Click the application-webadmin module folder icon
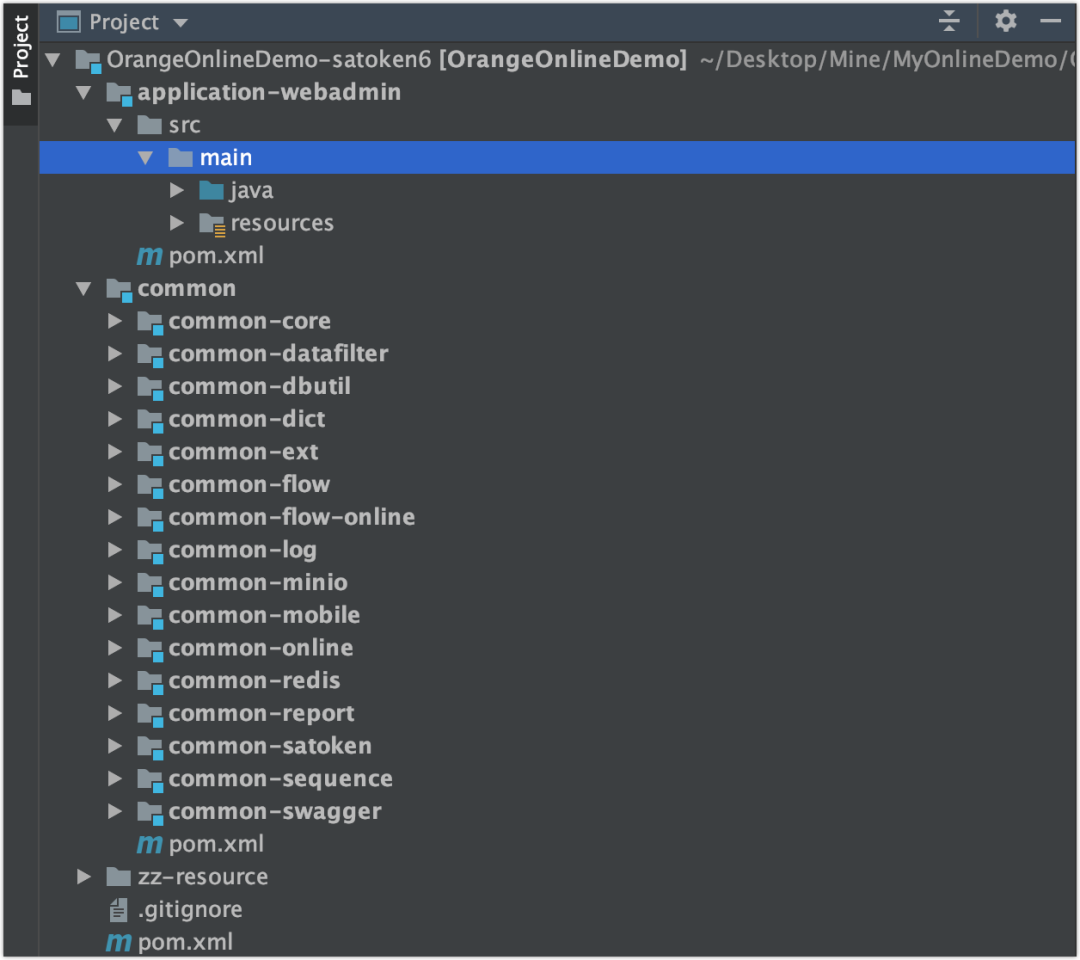Viewport: 1080px width, 960px height. tap(118, 93)
